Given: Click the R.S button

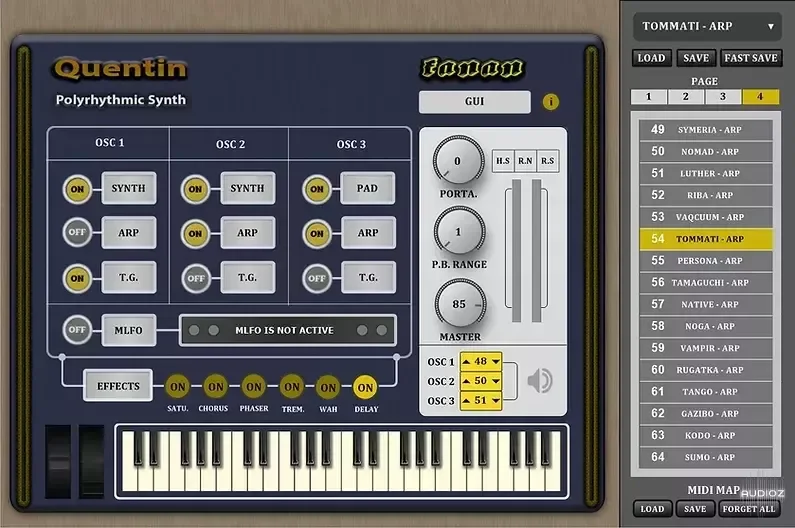Looking at the screenshot, I should 548,161.
